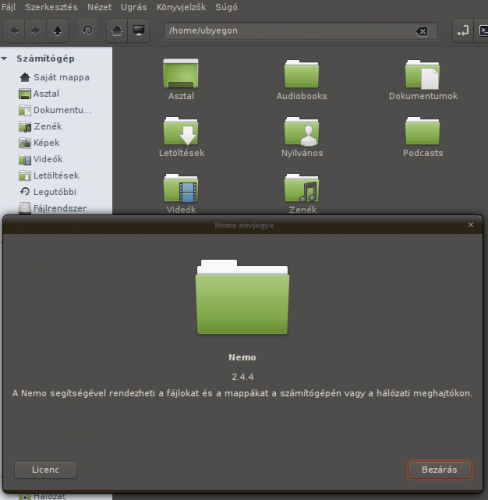Screen dimensions: 488x500
Task: Close the Nemo névjegye dialog with X
Action: click(471, 225)
